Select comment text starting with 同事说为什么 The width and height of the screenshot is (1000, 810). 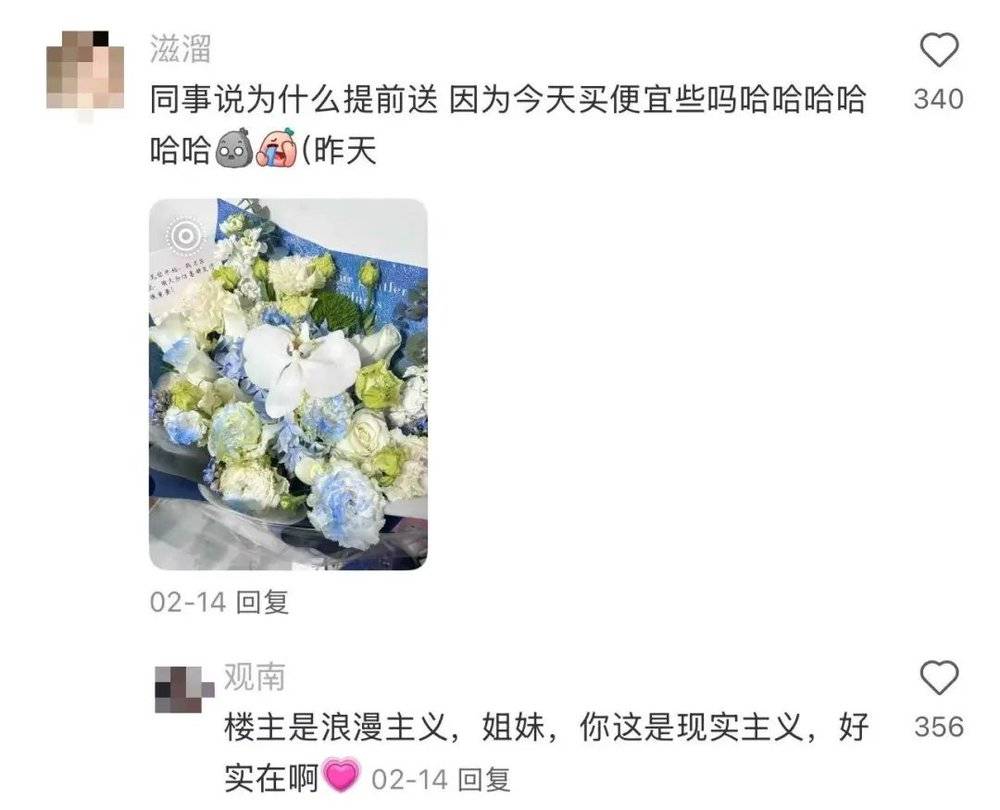click(508, 125)
